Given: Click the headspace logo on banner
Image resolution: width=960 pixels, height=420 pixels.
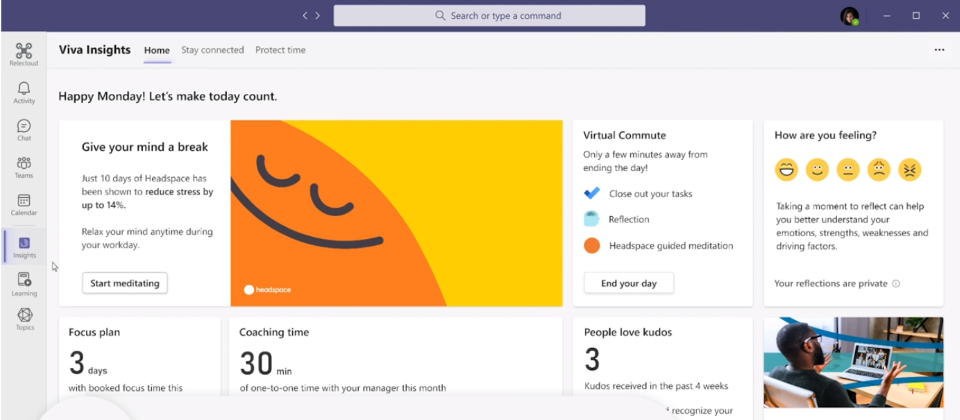Looking at the screenshot, I should click(x=268, y=290).
